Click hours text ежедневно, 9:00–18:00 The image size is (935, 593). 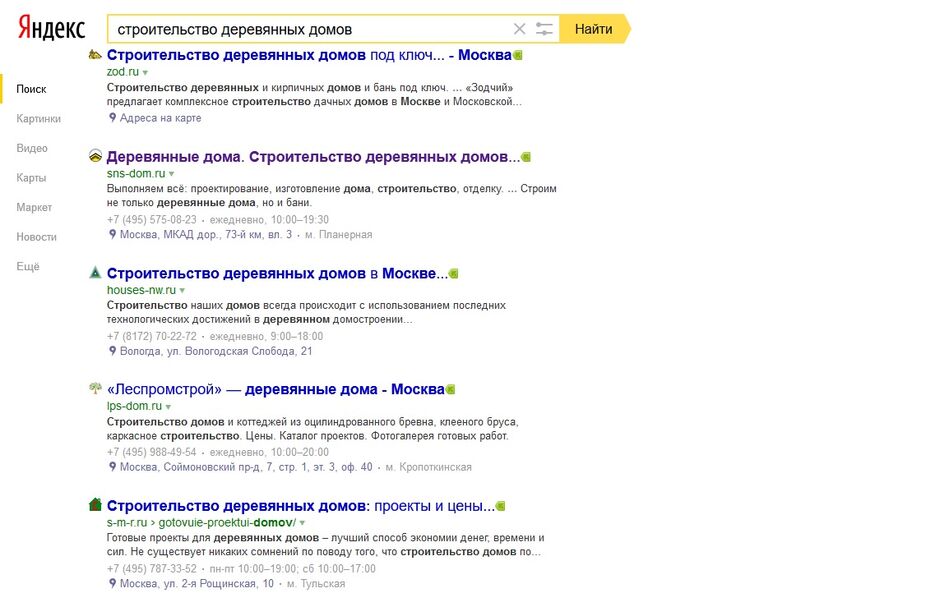(x=266, y=336)
